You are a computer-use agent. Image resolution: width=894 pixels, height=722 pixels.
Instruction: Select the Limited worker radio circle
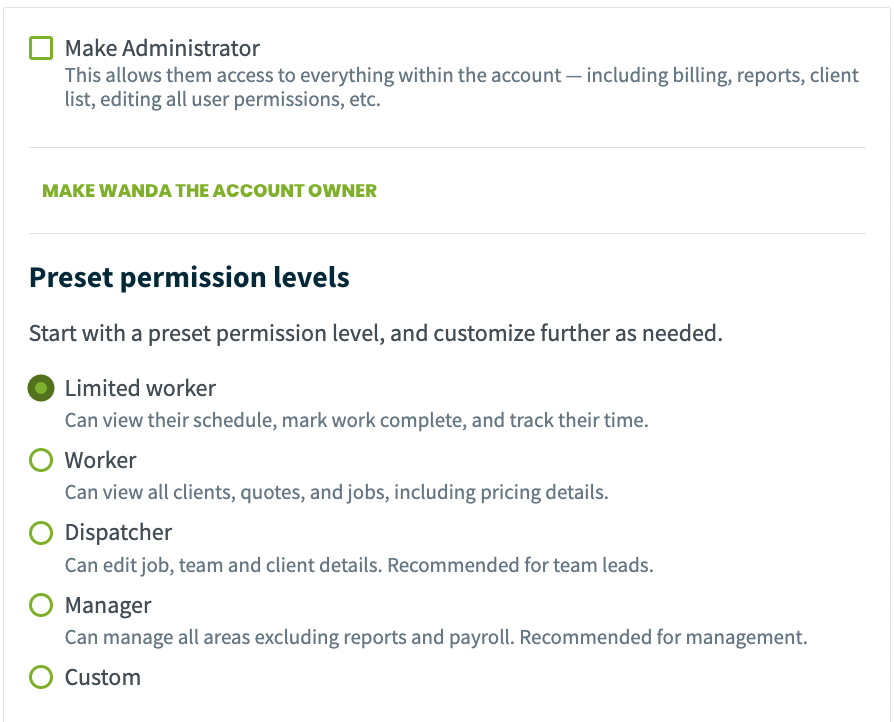[x=41, y=388]
